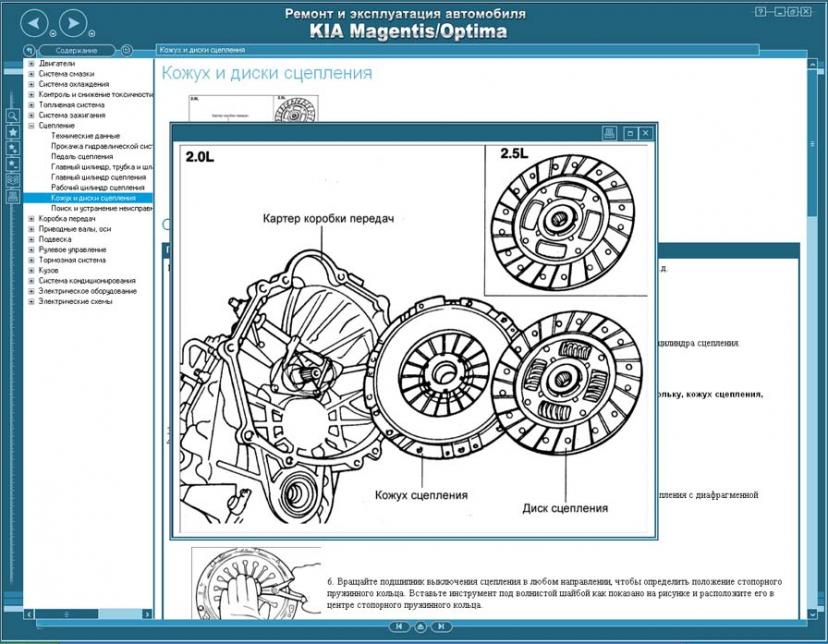Image resolution: width=828 pixels, height=644 pixels.
Task: Click the Картер коробки передач diagram label
Action: click(328, 219)
